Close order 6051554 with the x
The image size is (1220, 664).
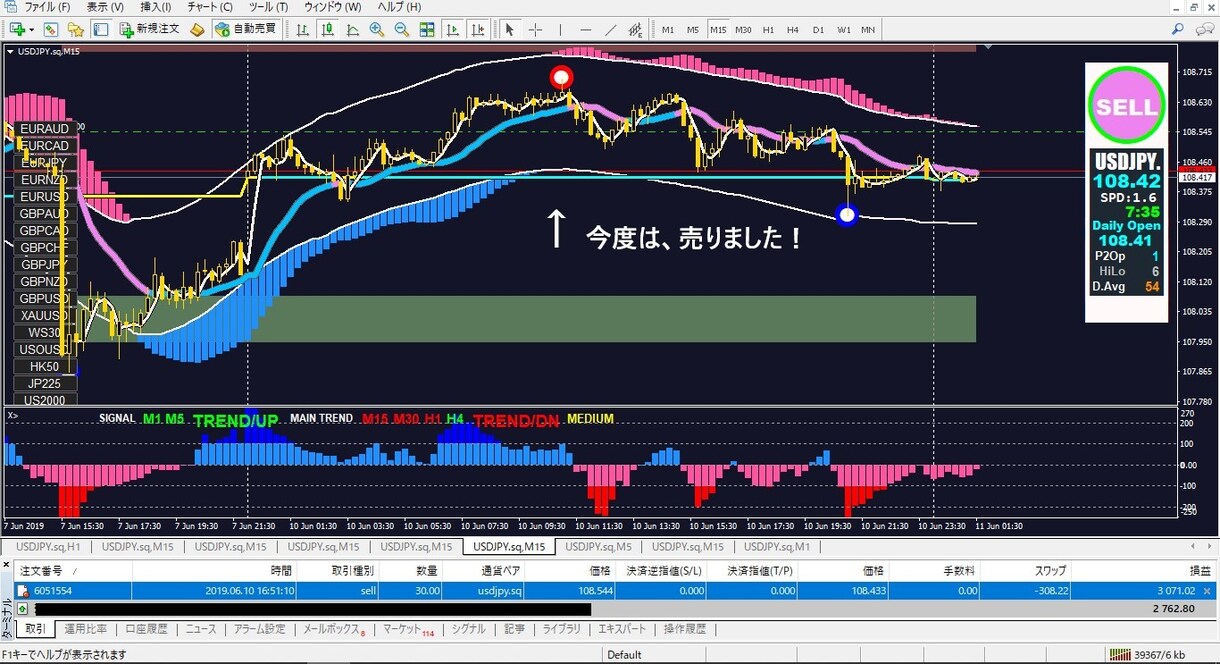1207,592
